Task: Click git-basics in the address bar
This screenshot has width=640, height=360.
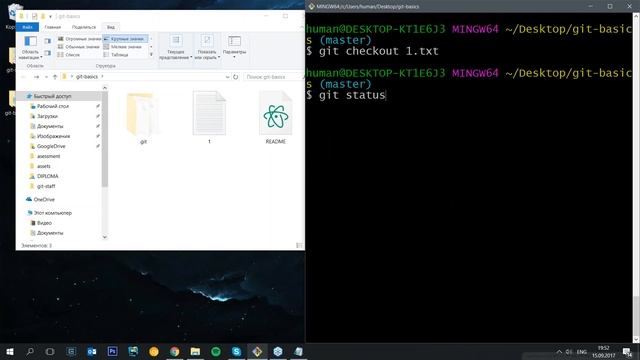Action: (x=87, y=77)
